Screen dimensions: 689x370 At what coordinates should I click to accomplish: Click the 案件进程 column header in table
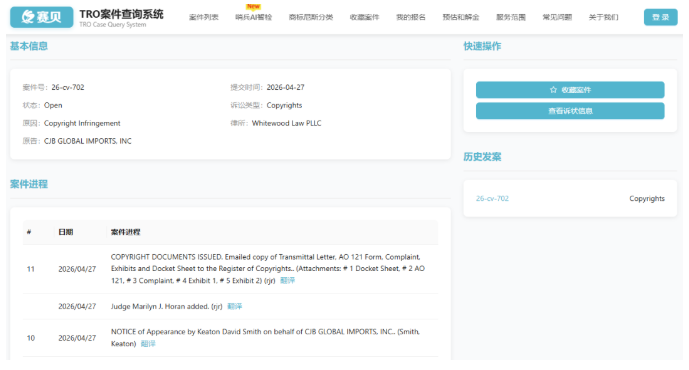click(126, 232)
